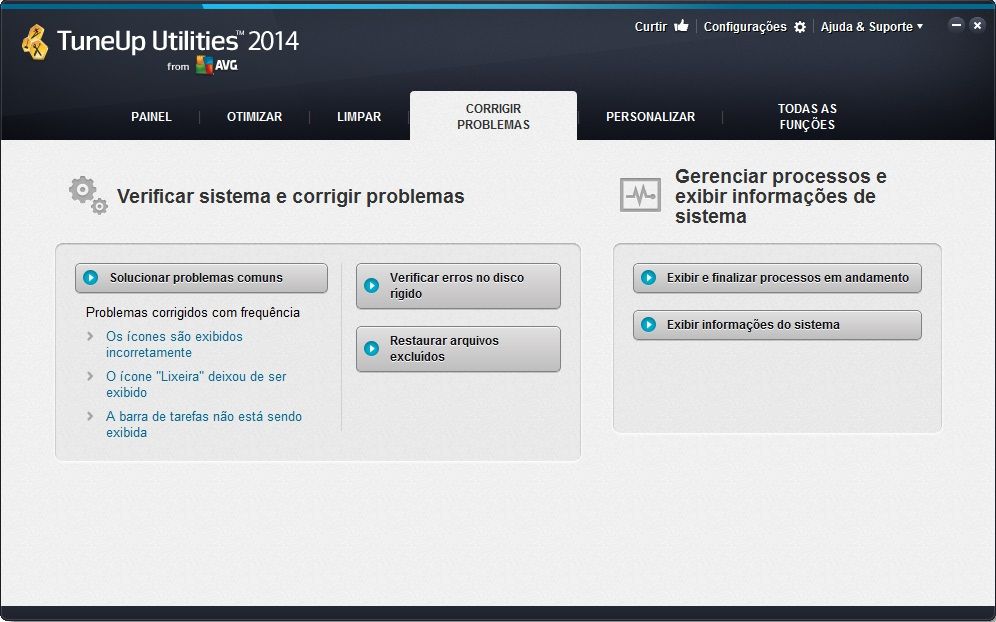Open the OTIMIZAR tab

(x=254, y=117)
